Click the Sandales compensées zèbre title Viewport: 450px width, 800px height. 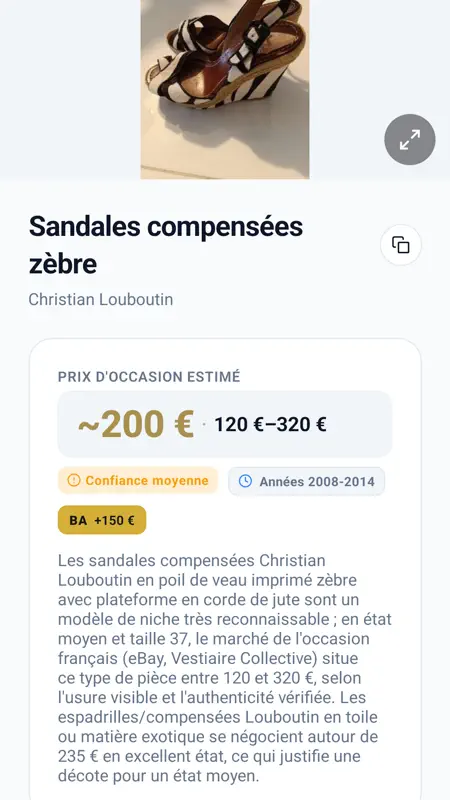(166, 245)
